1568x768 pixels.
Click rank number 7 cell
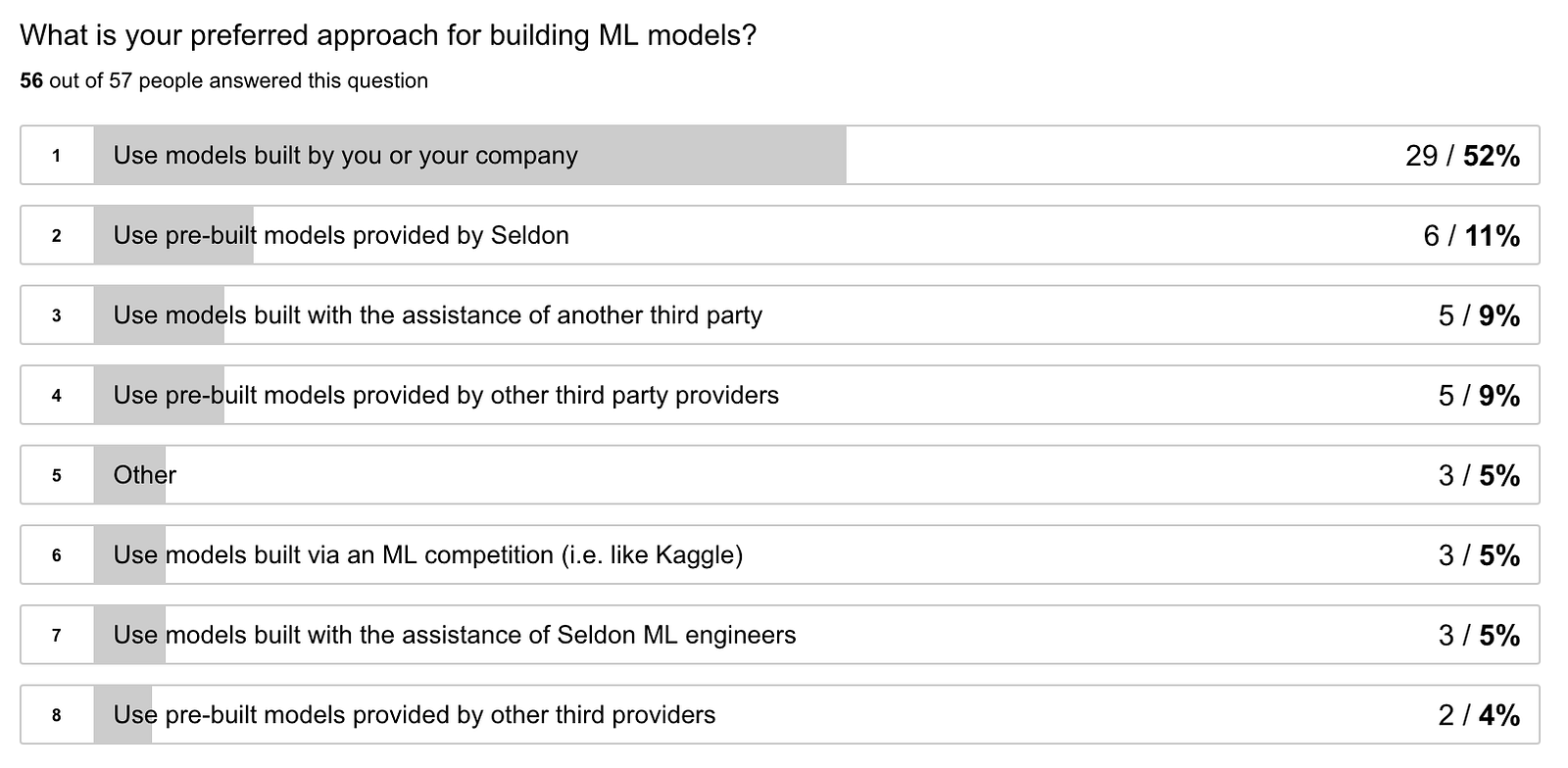(x=57, y=636)
